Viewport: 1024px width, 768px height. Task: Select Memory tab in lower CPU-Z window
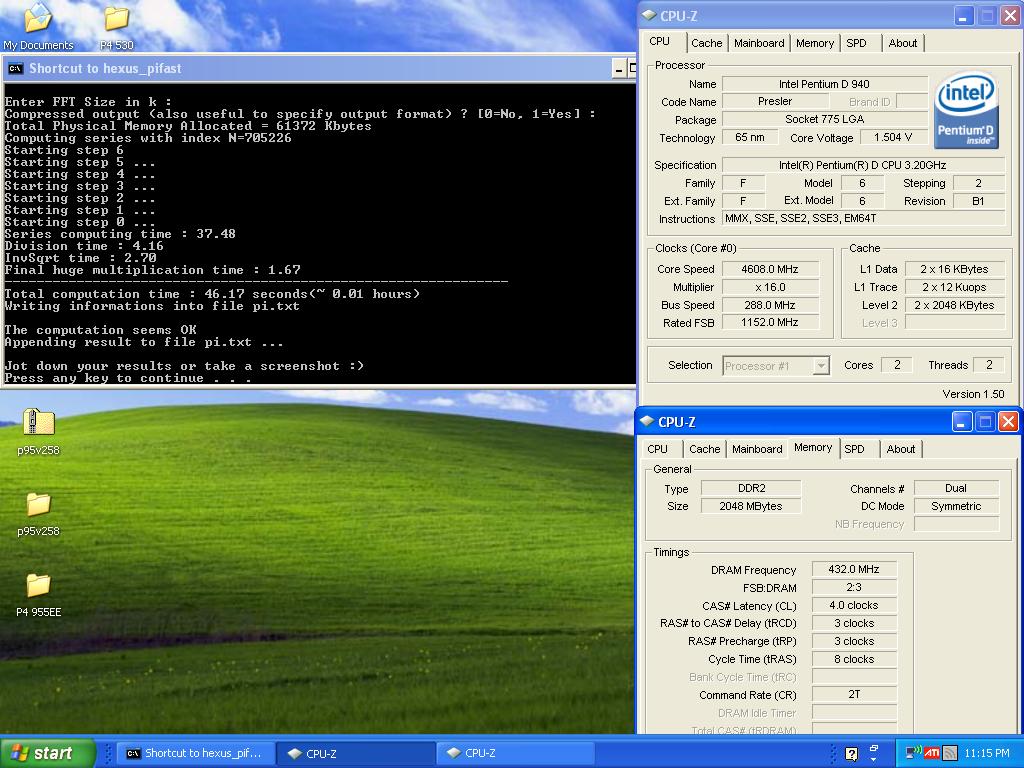(813, 447)
